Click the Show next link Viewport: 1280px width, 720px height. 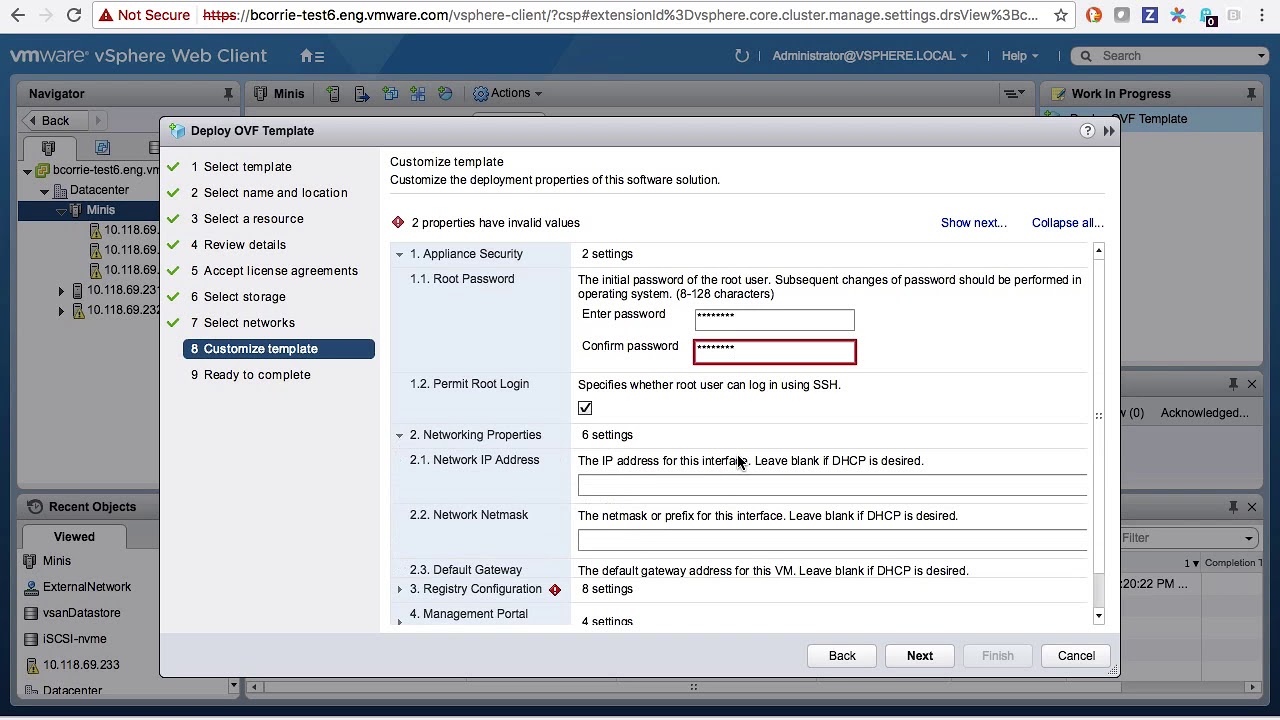tap(972, 222)
